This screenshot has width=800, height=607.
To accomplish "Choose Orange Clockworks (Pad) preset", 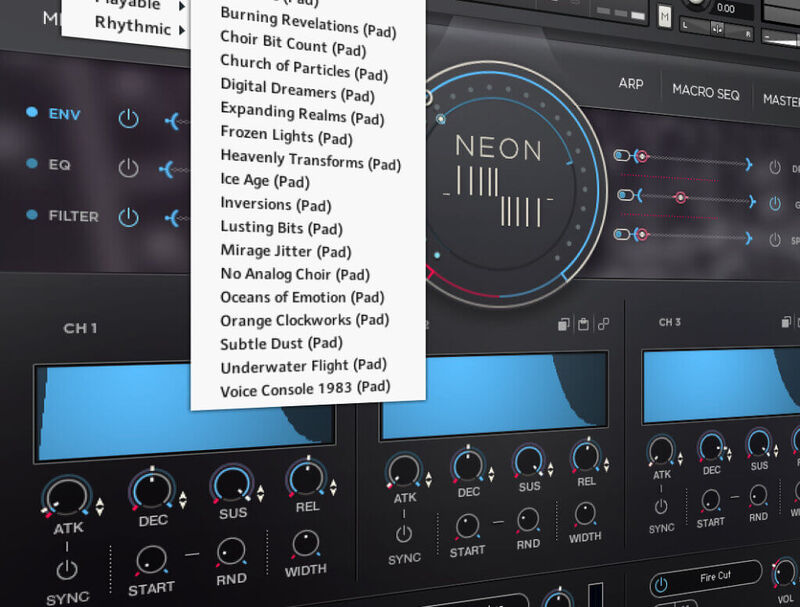I will [305, 320].
